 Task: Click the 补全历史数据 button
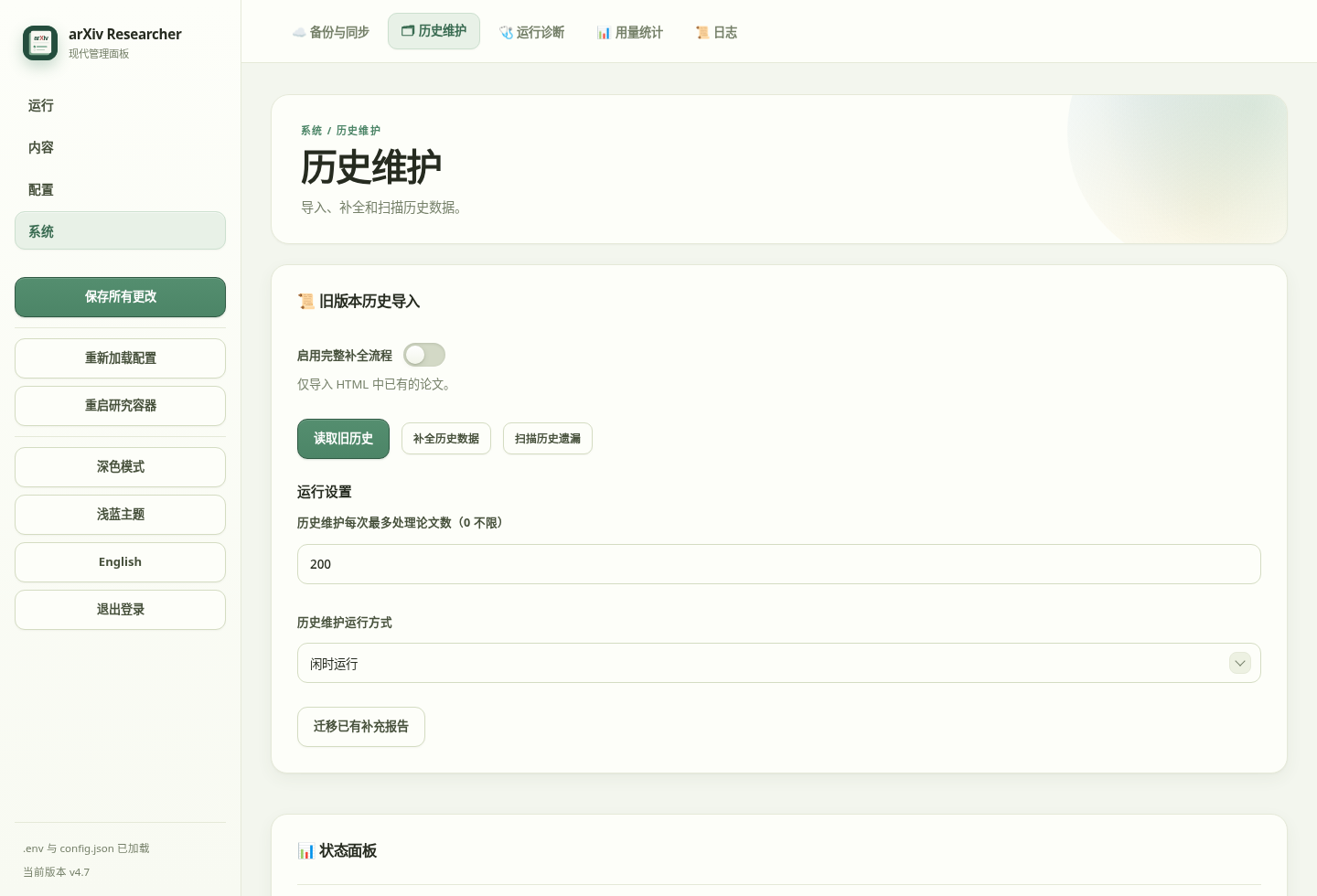(446, 439)
